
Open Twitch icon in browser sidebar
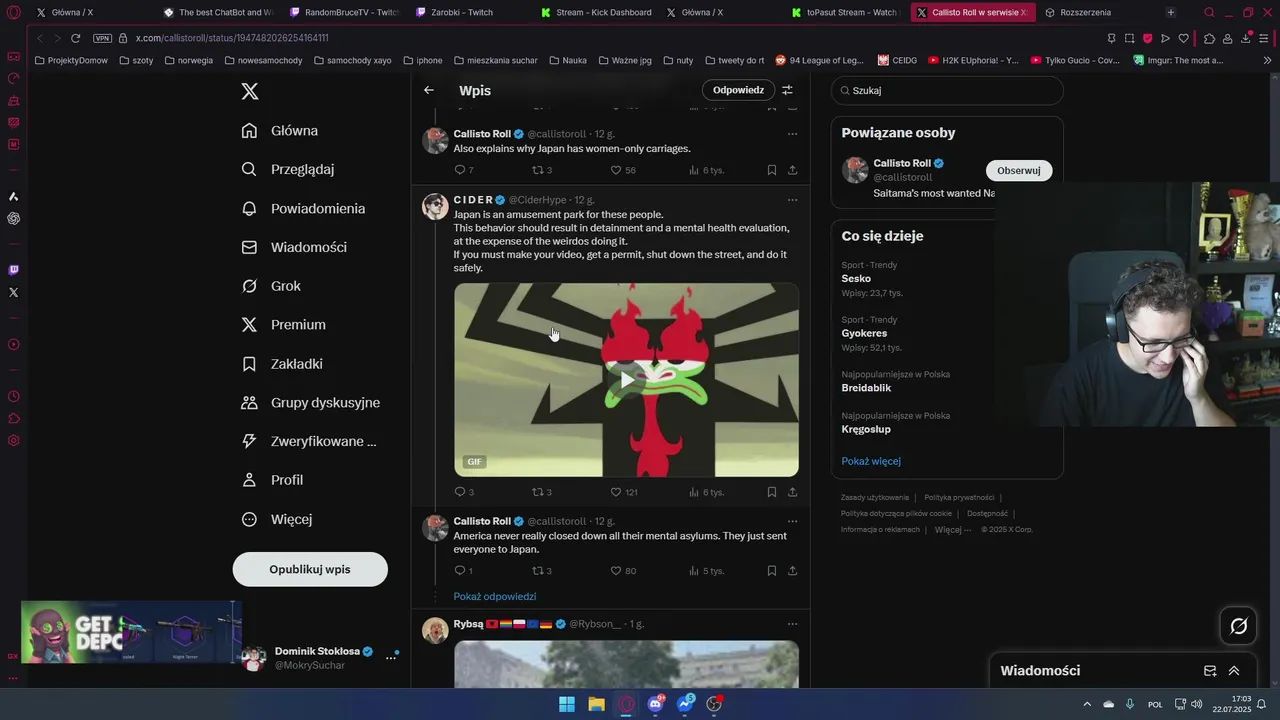point(13,270)
